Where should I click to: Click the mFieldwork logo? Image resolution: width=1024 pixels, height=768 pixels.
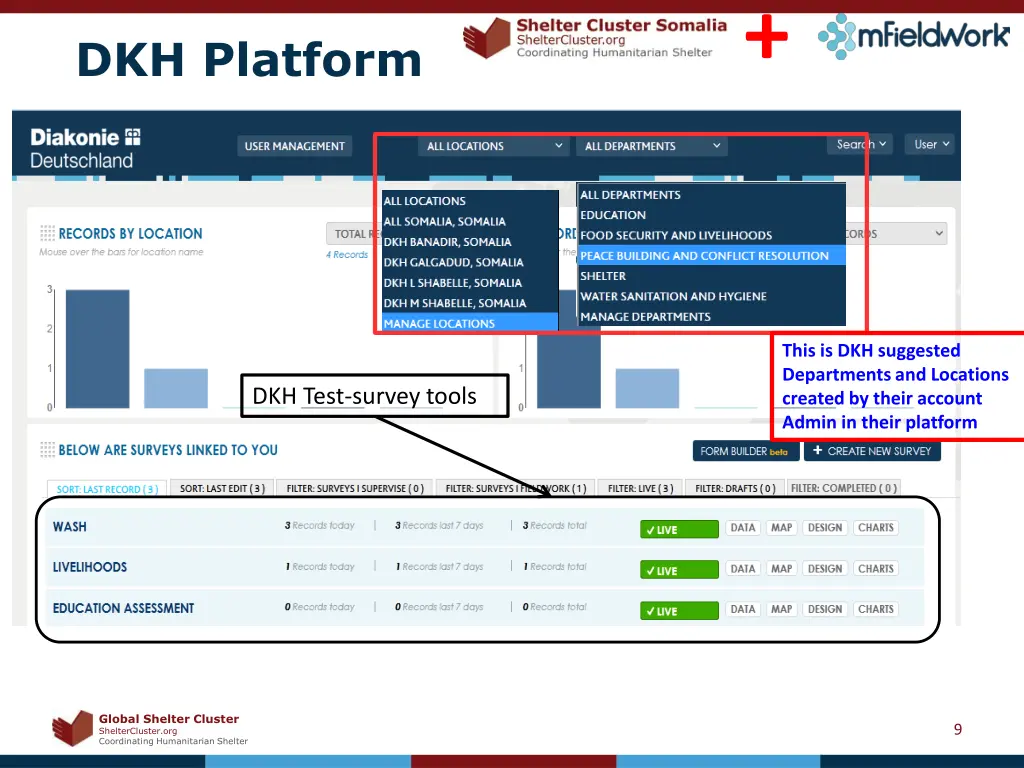pyautogui.click(x=914, y=36)
